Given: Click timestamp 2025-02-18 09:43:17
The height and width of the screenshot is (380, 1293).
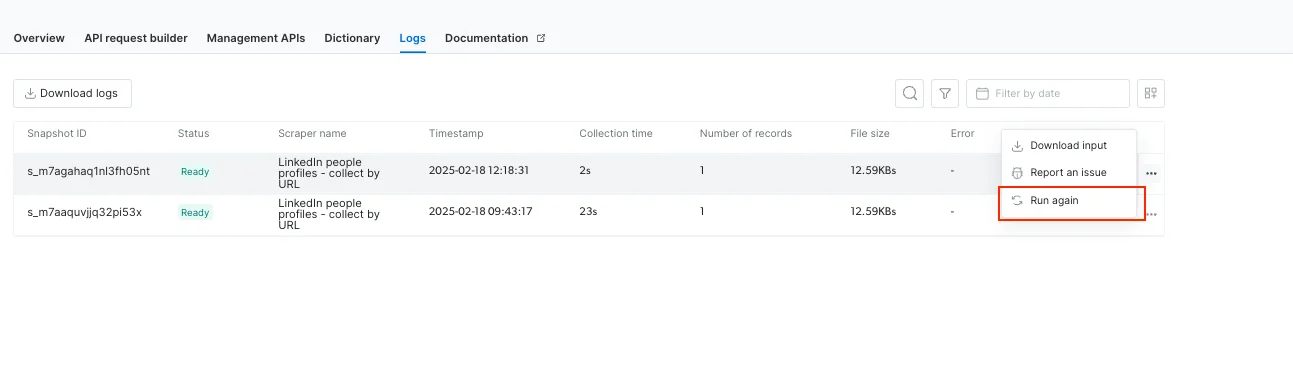Looking at the screenshot, I should pyautogui.click(x=481, y=212).
